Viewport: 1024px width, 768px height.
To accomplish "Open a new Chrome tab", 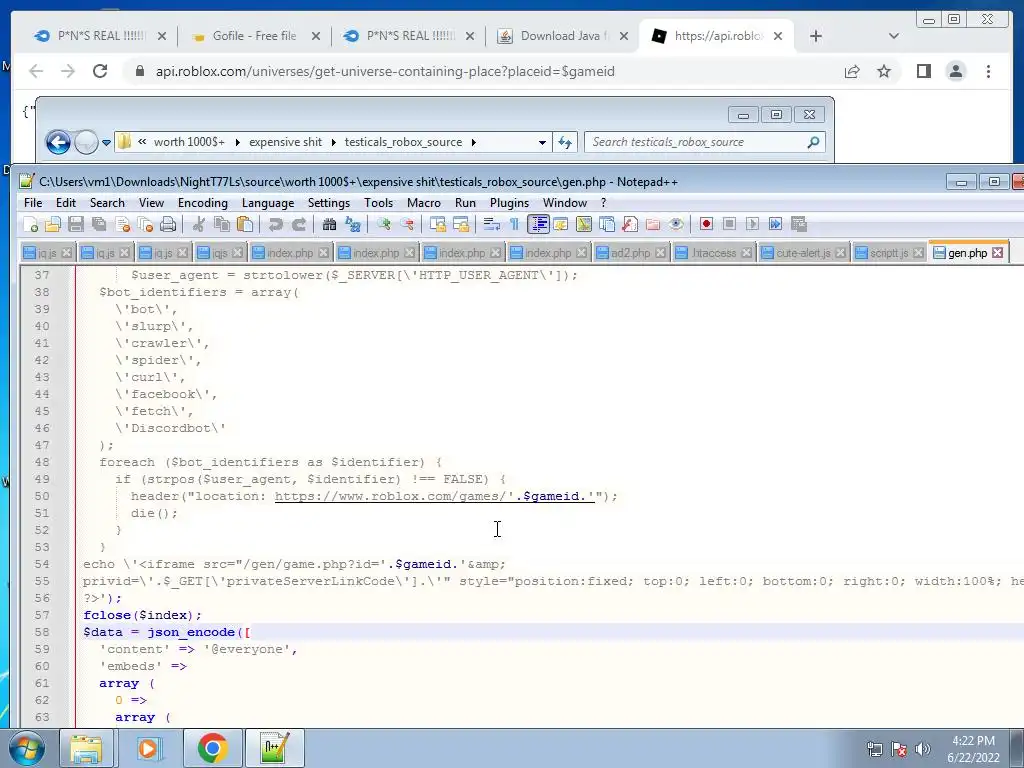I will (x=816, y=36).
